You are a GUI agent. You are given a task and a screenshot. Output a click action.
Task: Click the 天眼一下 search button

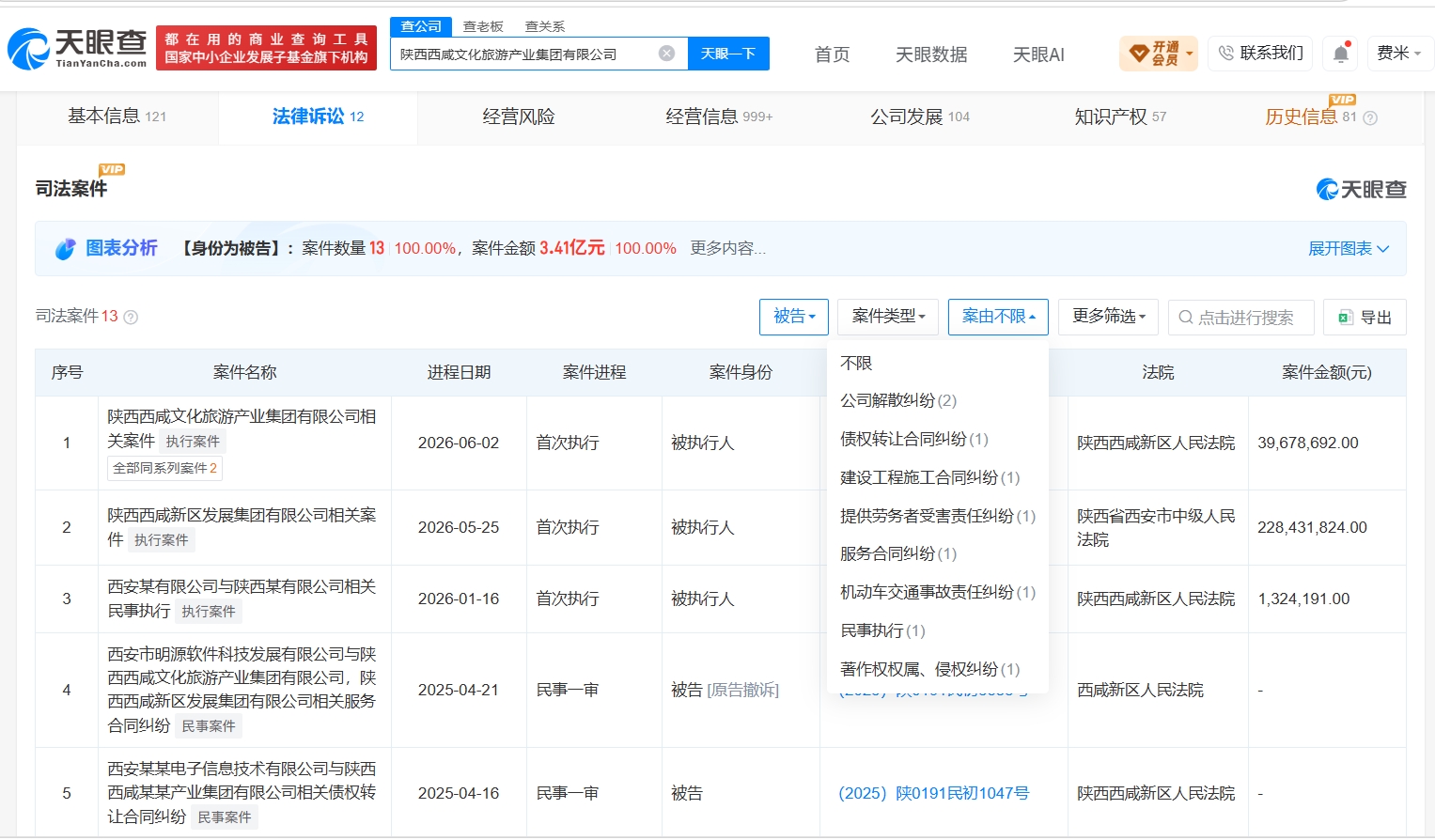(728, 54)
